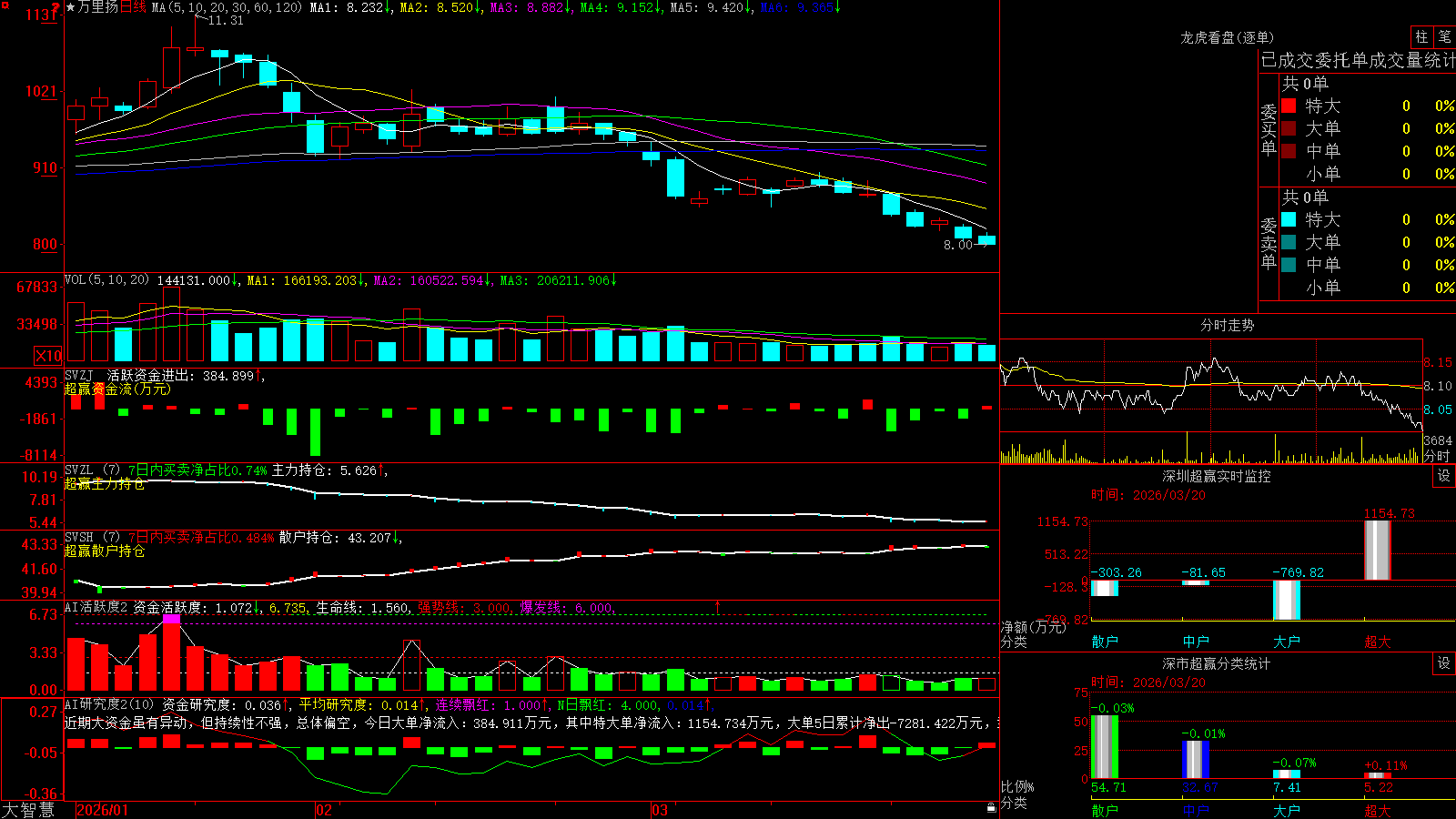Open the SVZJ indicator label
Image resolution: width=1456 pixels, height=819 pixels.
79,375
